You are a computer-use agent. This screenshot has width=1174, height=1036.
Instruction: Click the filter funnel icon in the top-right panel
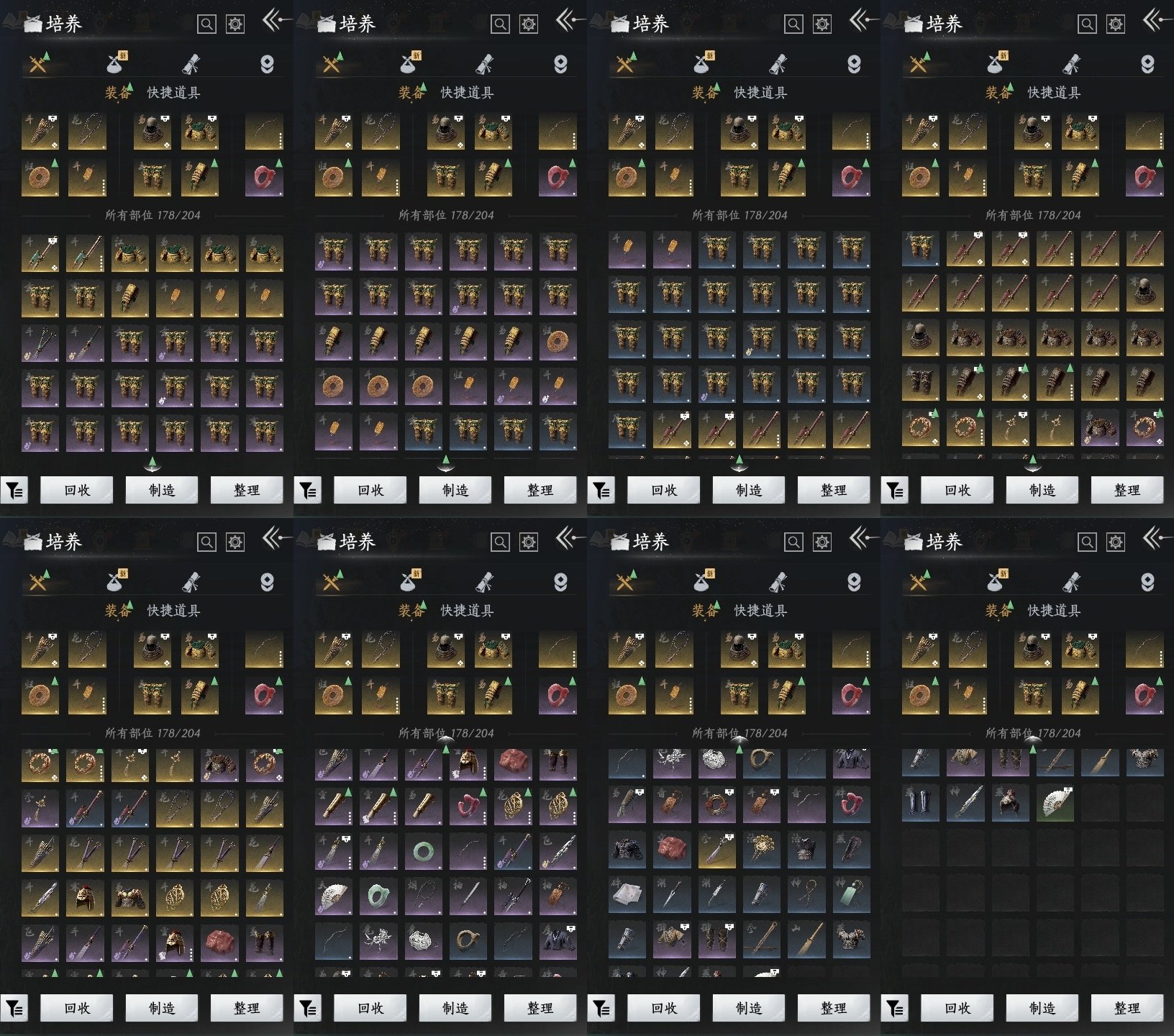click(x=895, y=491)
